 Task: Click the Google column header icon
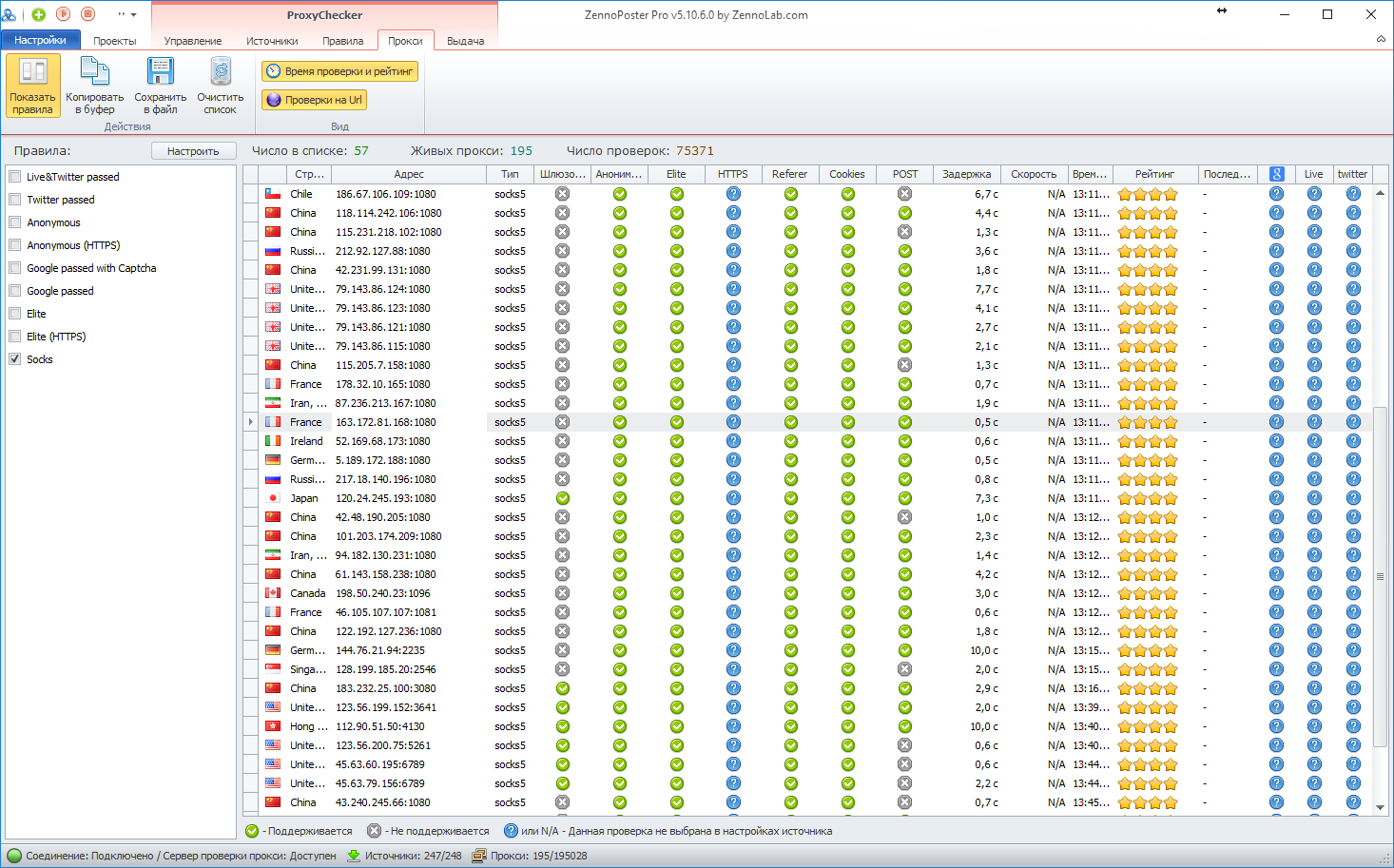click(x=1276, y=174)
